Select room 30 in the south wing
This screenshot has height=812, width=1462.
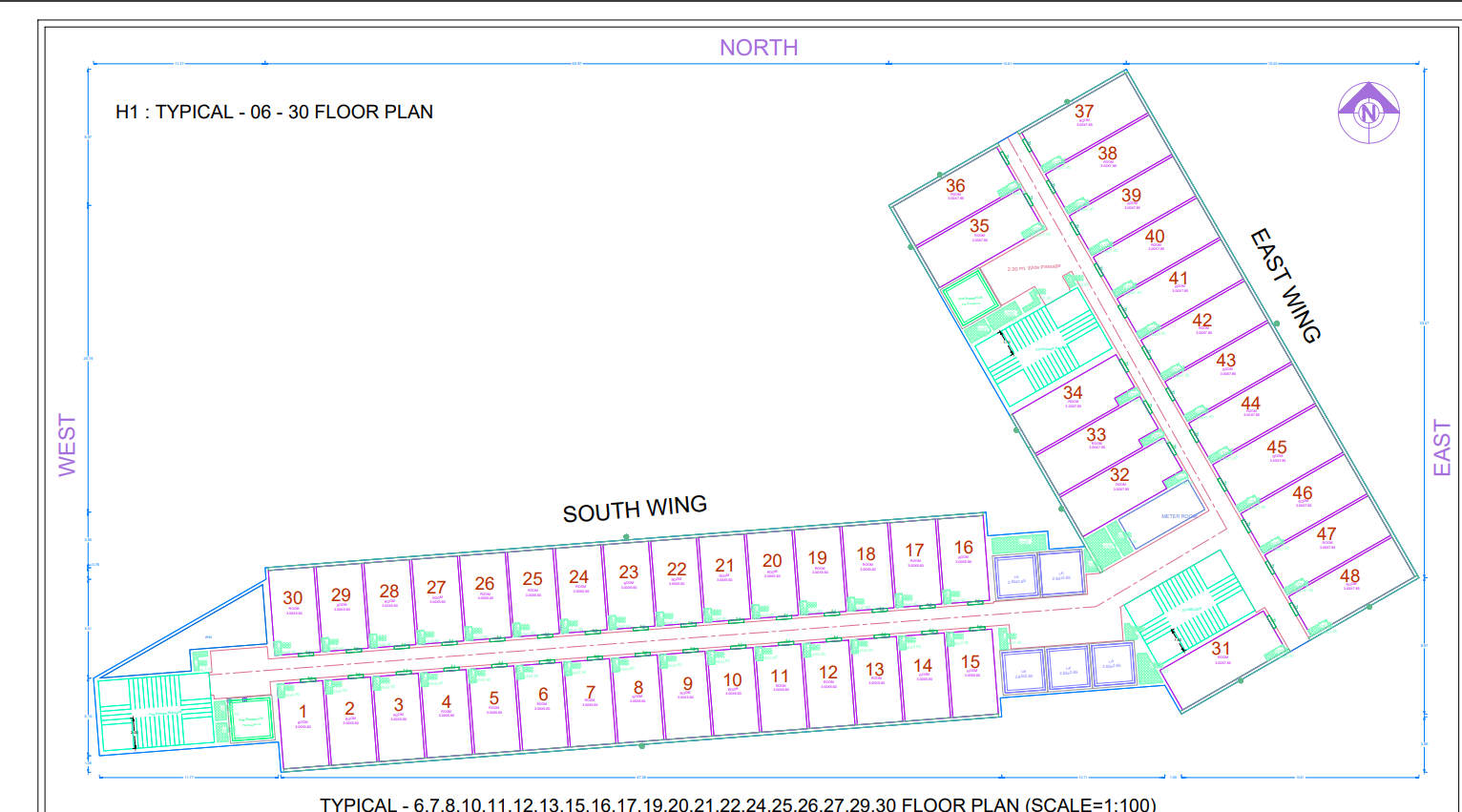[x=293, y=604]
